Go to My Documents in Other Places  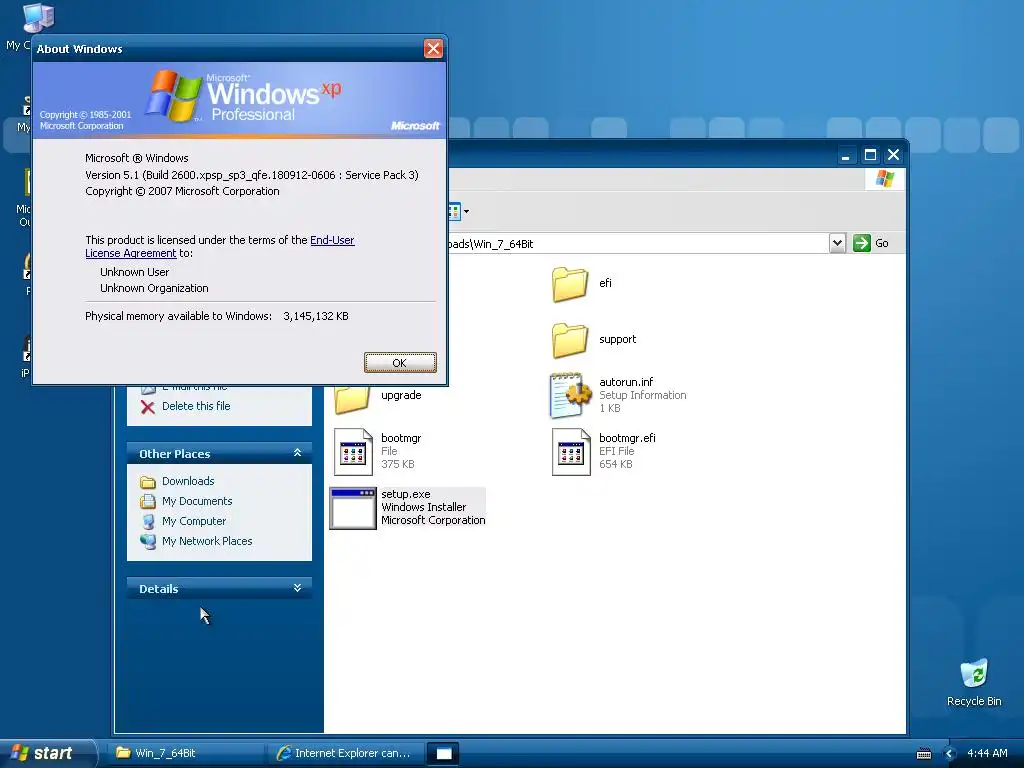[197, 501]
